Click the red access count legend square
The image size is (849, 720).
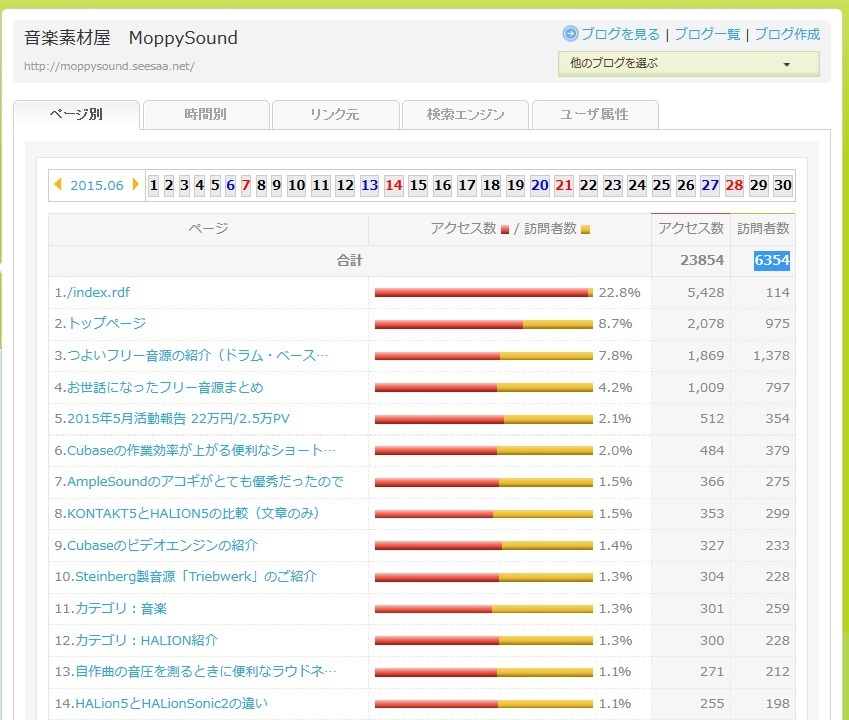[x=505, y=230]
